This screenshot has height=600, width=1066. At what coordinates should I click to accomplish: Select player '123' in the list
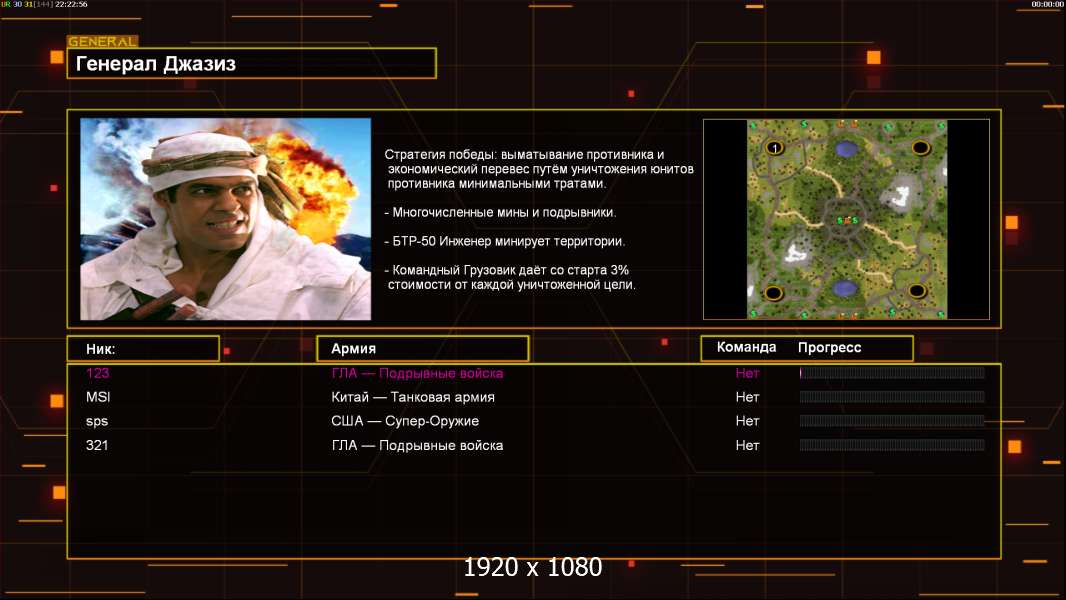98,373
